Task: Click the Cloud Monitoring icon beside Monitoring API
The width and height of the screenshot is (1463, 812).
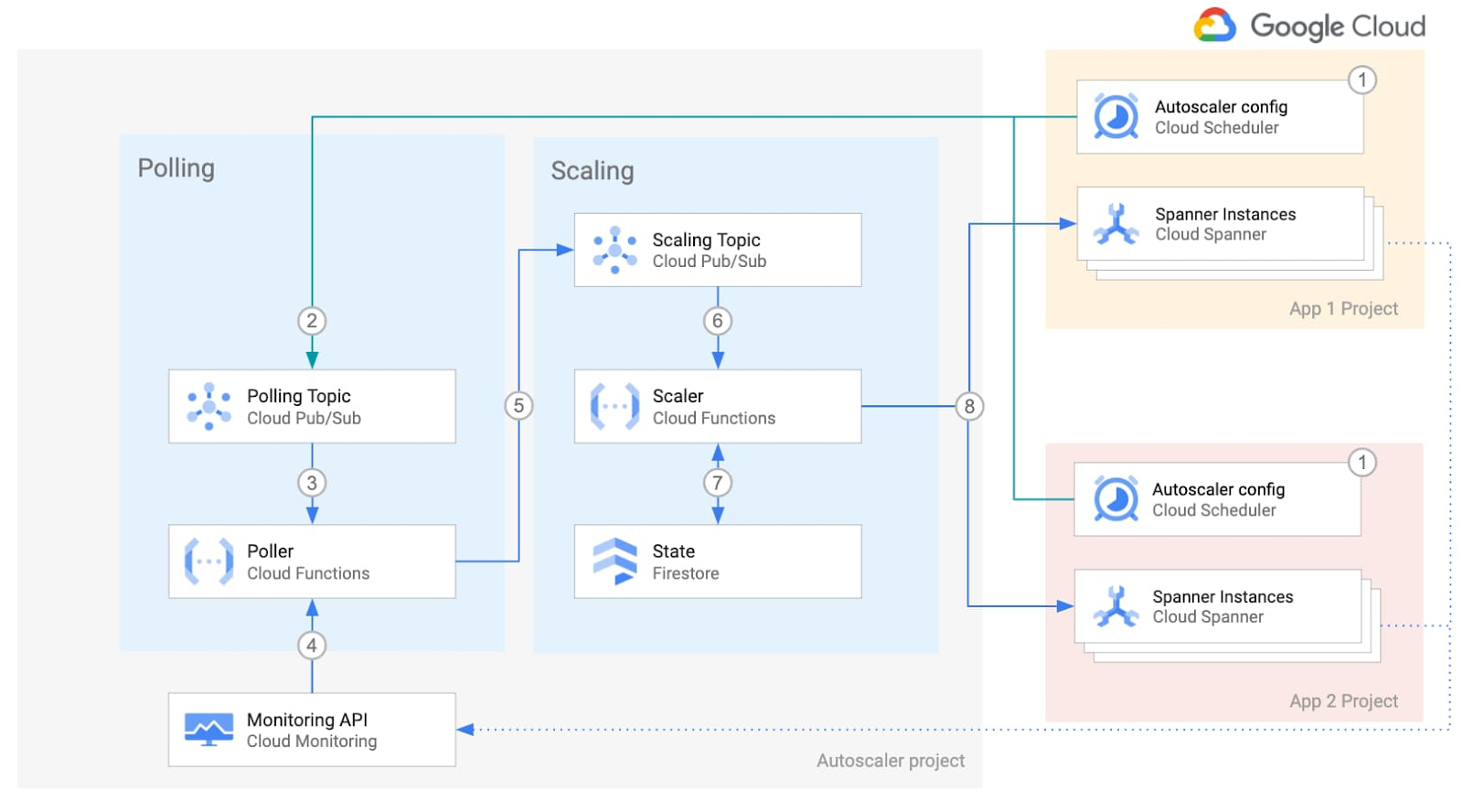Action: 209,730
